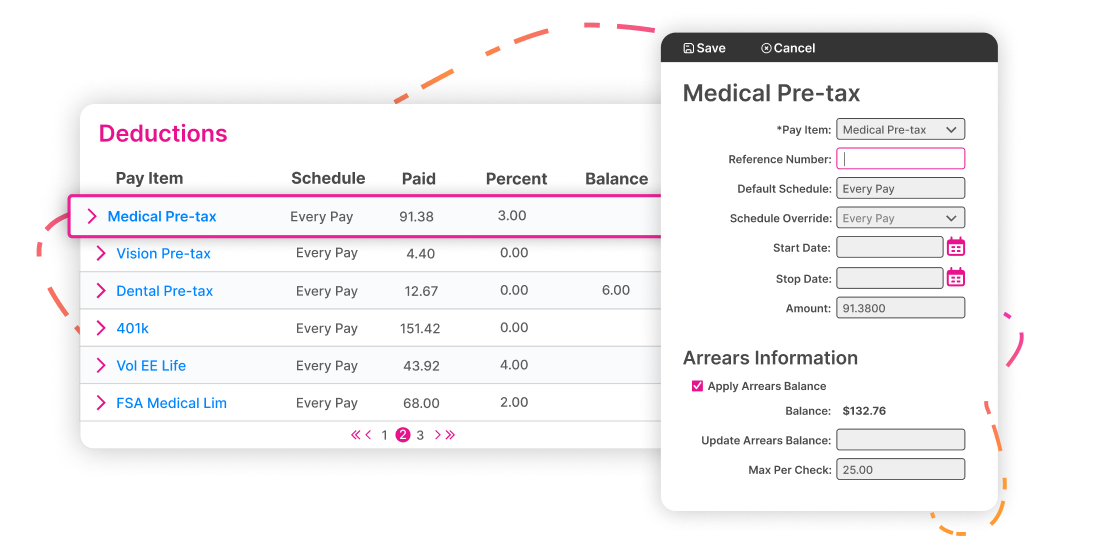This screenshot has width=1110, height=555.
Task: Open the Pay Item dropdown
Action: [x=900, y=130]
